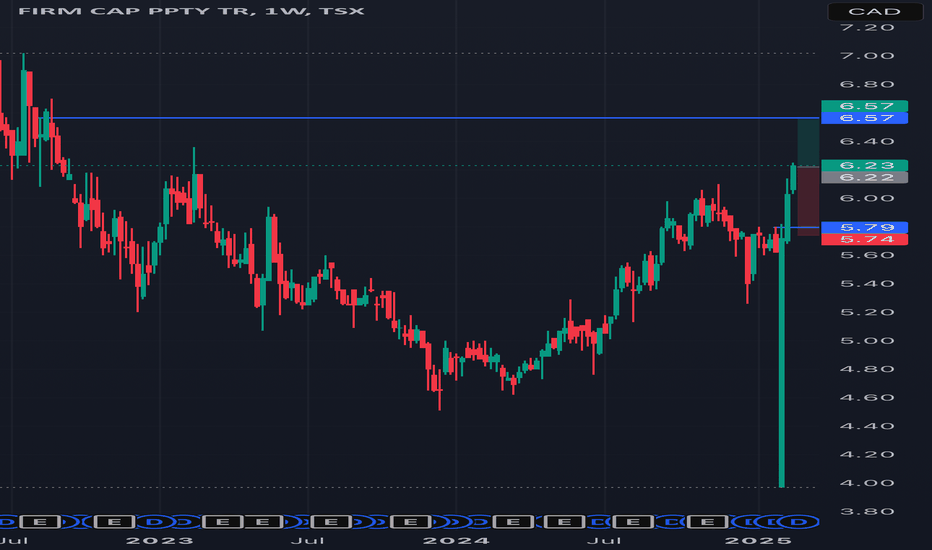Click the Jul label between 2024 and 2025
The height and width of the screenshot is (550, 932).
pyautogui.click(x=604, y=540)
